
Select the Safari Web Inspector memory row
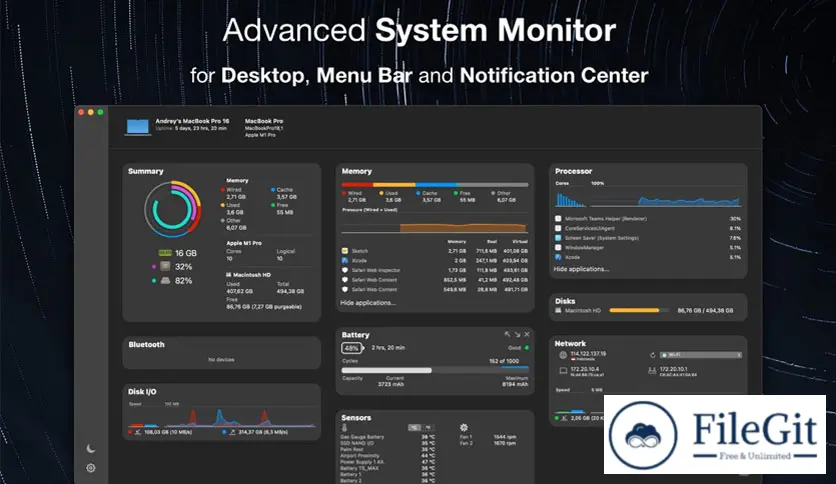click(x=435, y=270)
